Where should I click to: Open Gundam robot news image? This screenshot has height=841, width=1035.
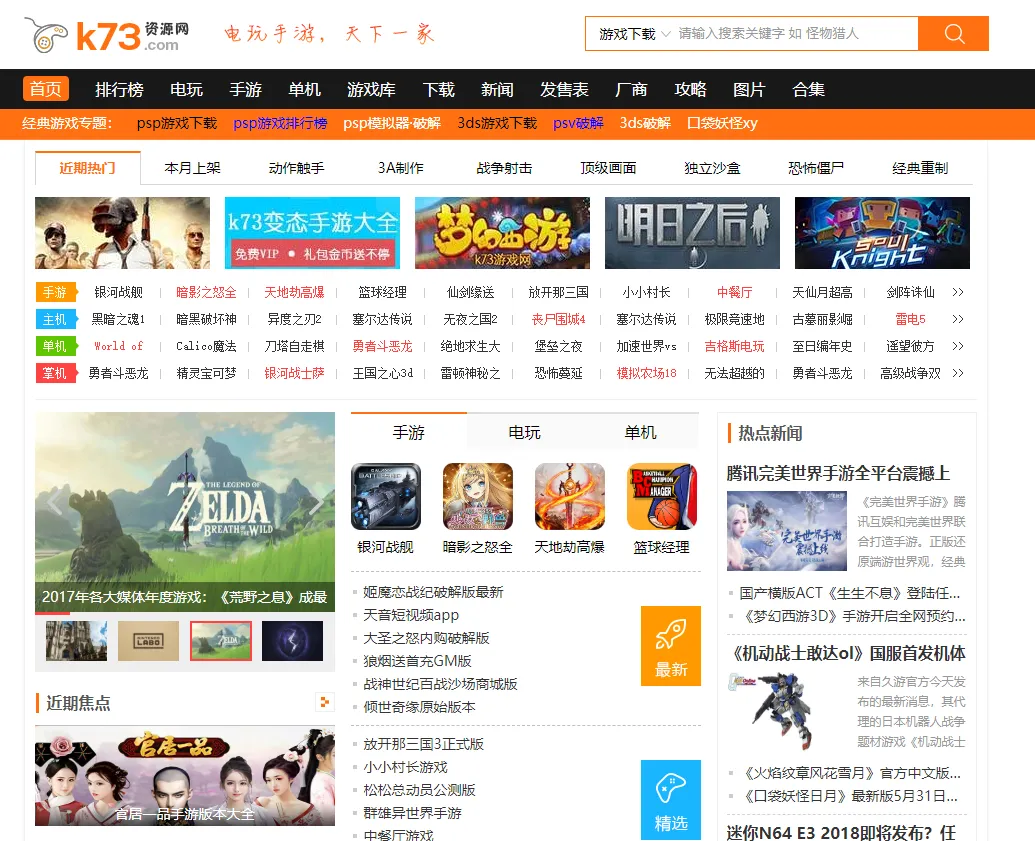[x=787, y=711]
